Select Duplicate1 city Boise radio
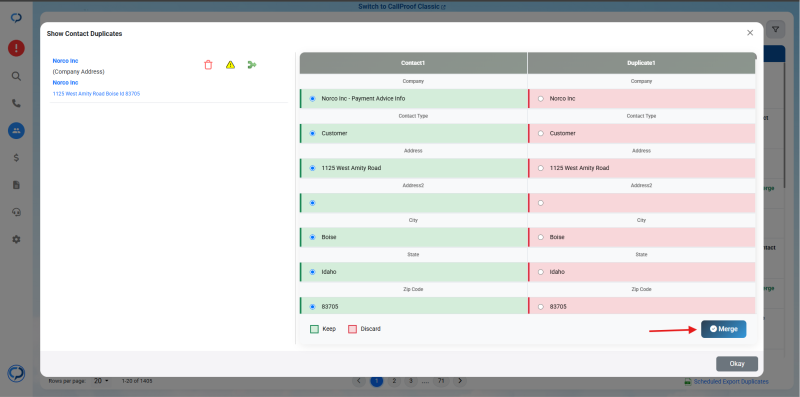Screen dimensions: 800x397 coord(541,237)
